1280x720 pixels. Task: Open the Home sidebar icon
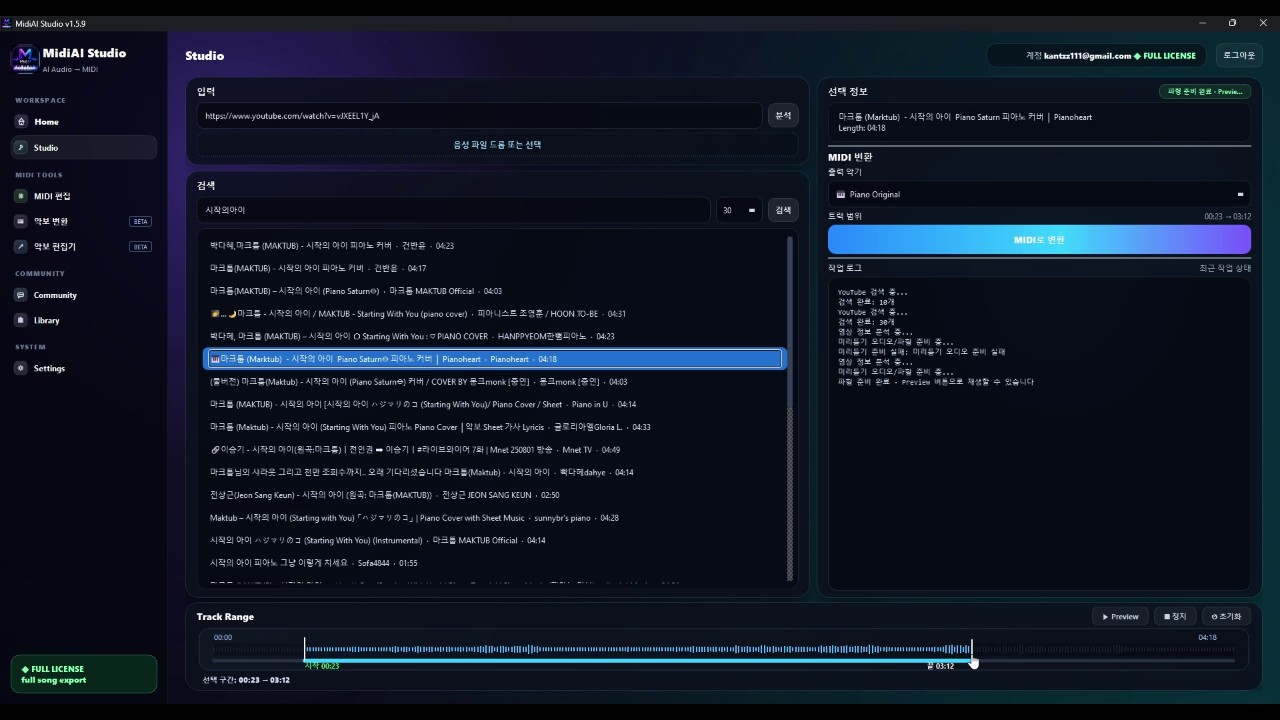pyautogui.click(x=21, y=122)
